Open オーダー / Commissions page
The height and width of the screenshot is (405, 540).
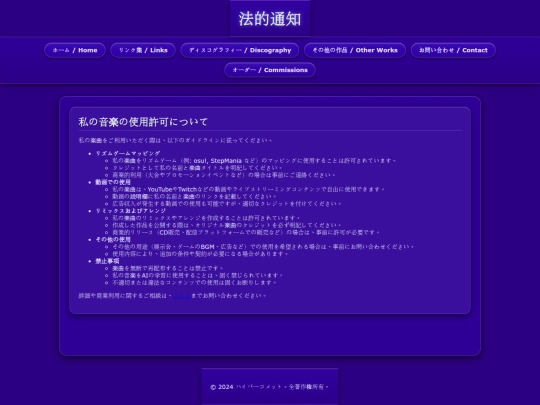(x=270, y=70)
